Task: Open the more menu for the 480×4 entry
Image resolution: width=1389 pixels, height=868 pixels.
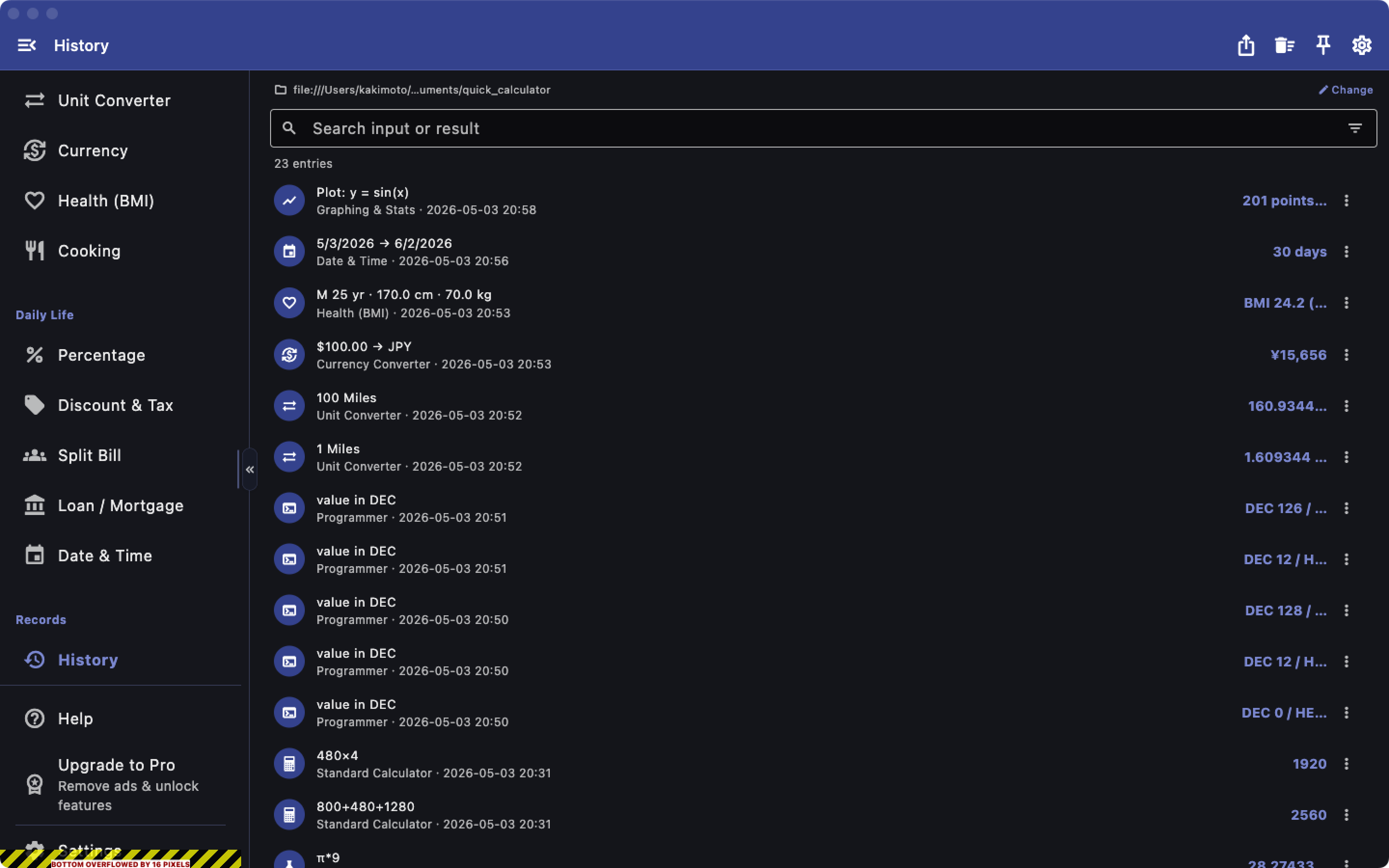Action: click(x=1346, y=763)
